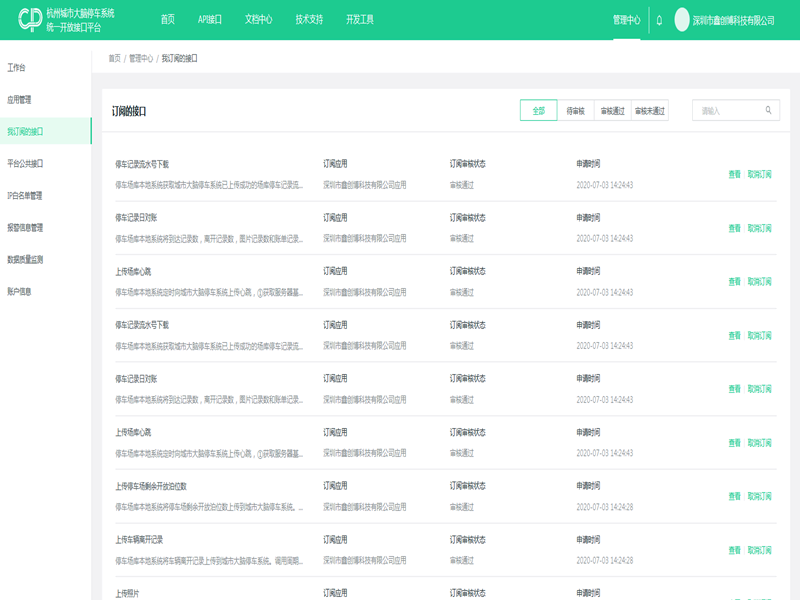Select the 待审核 filter
This screenshot has width=800, height=600.
pos(575,111)
